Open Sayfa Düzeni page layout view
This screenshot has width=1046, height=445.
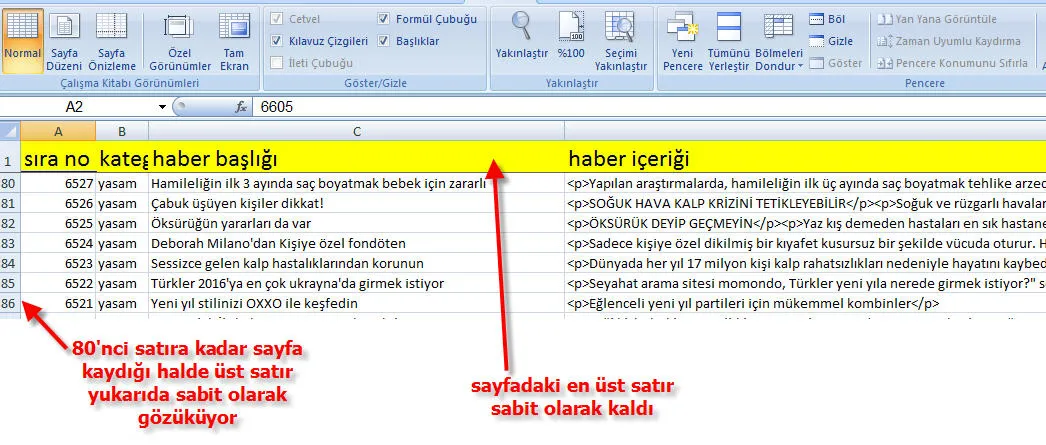click(65, 41)
